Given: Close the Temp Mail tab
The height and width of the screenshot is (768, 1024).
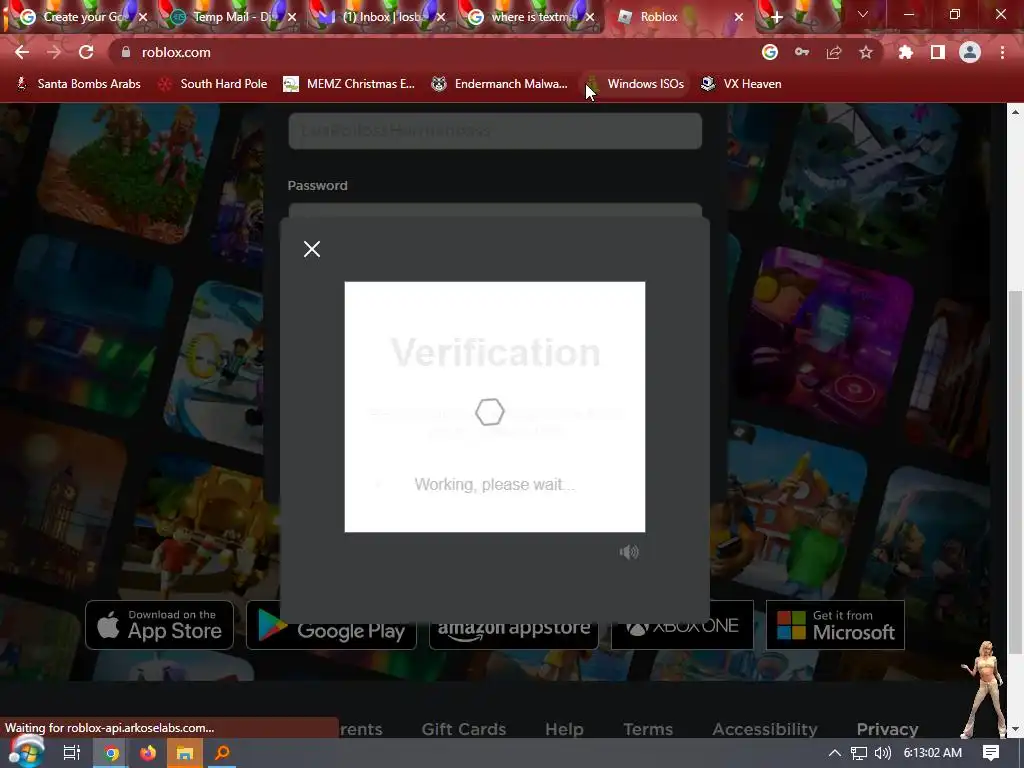Looking at the screenshot, I should pyautogui.click(x=292, y=17).
